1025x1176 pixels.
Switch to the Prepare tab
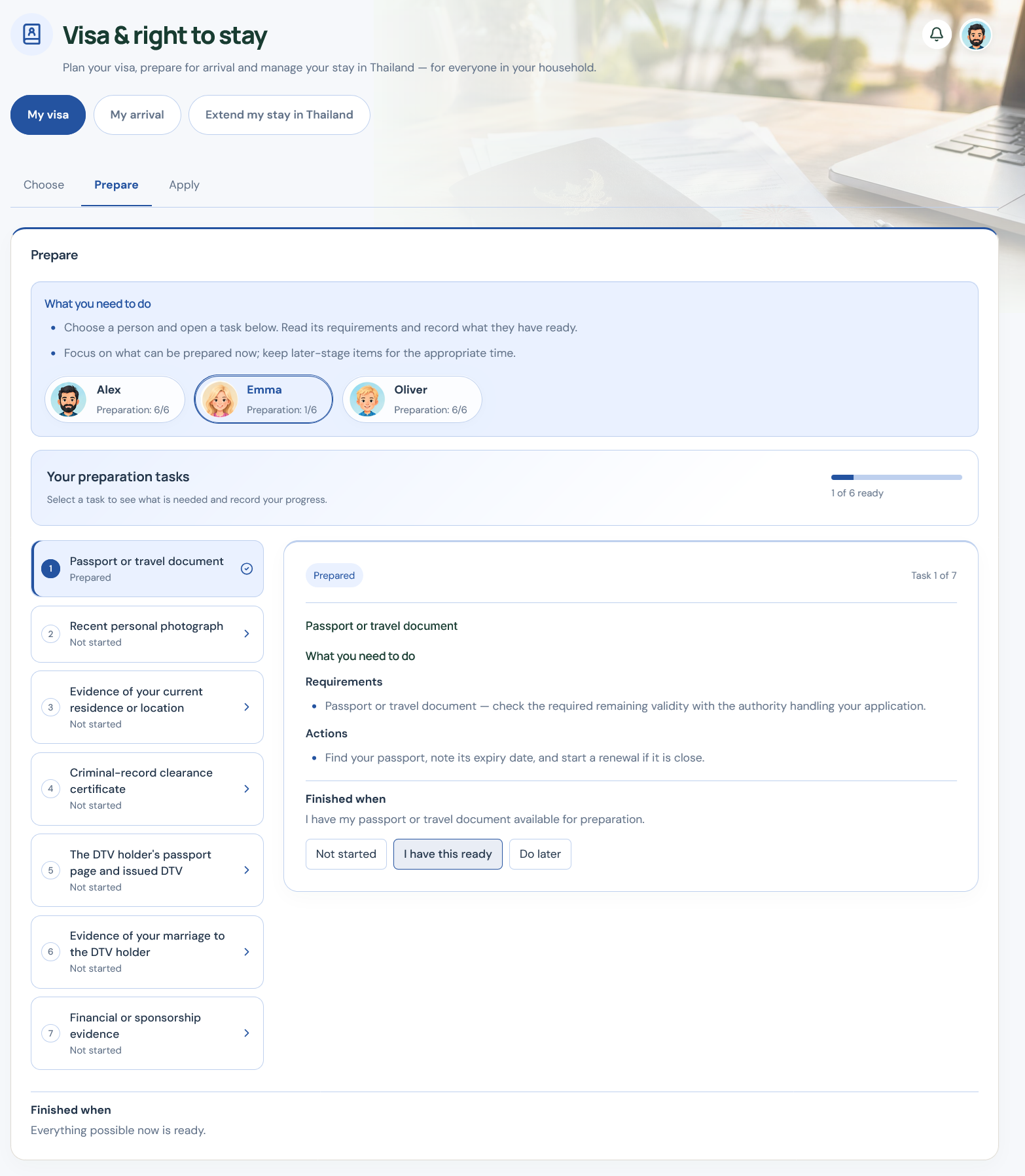(117, 185)
